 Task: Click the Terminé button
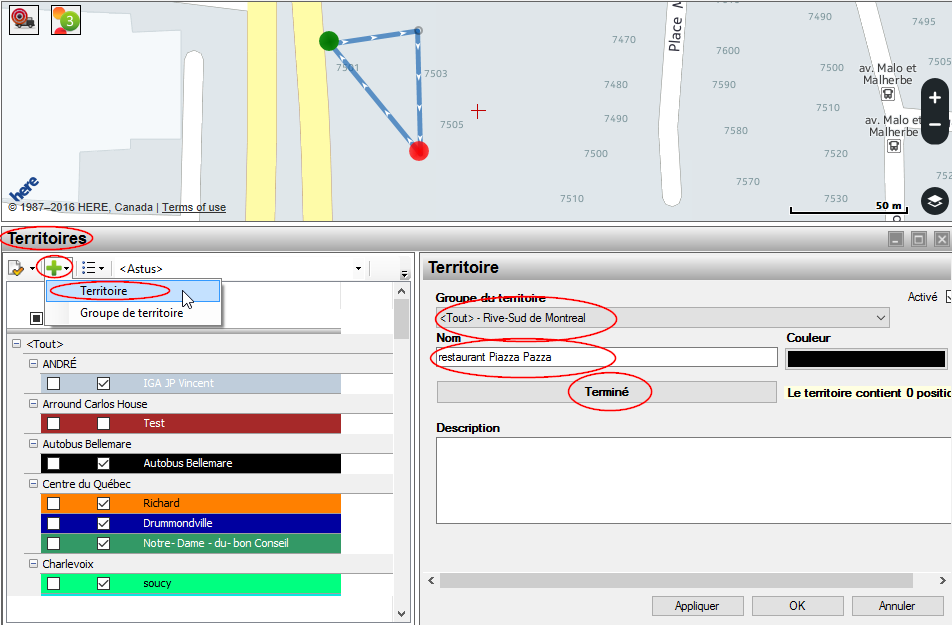[x=606, y=392]
